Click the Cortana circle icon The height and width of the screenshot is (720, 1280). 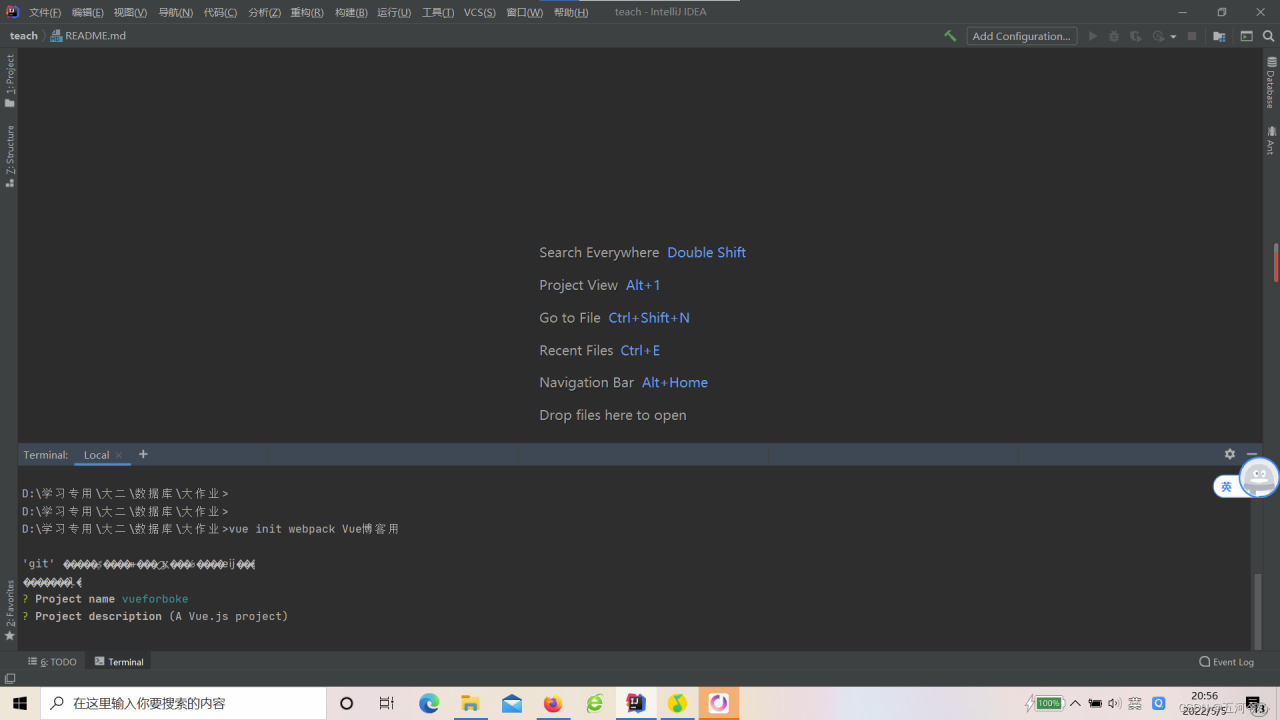[346, 703]
